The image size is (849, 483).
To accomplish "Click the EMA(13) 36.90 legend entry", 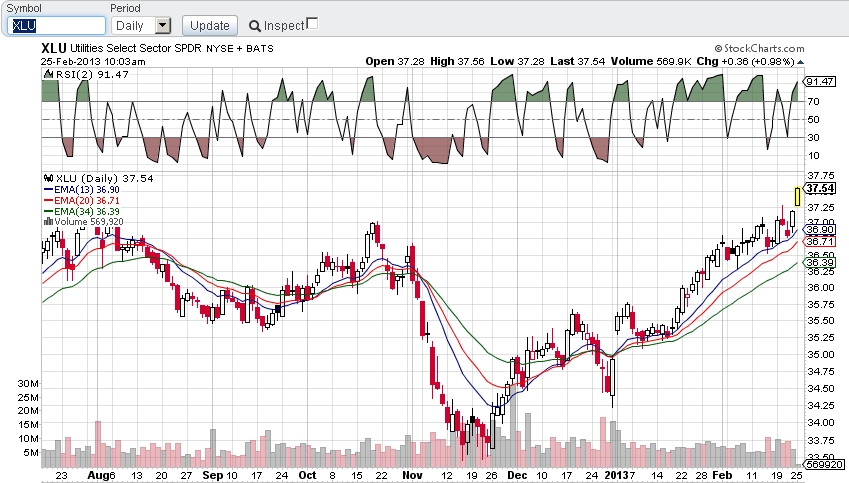I will tap(82, 190).
